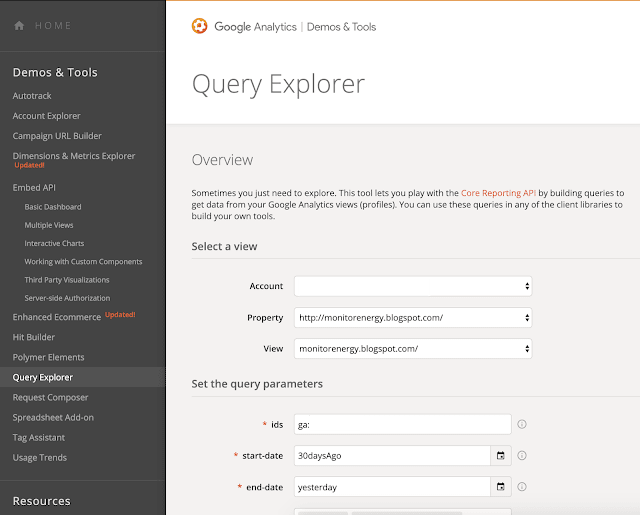Viewport: 640px width, 515px height.
Task: Click the Select a view heading
Action: (224, 246)
